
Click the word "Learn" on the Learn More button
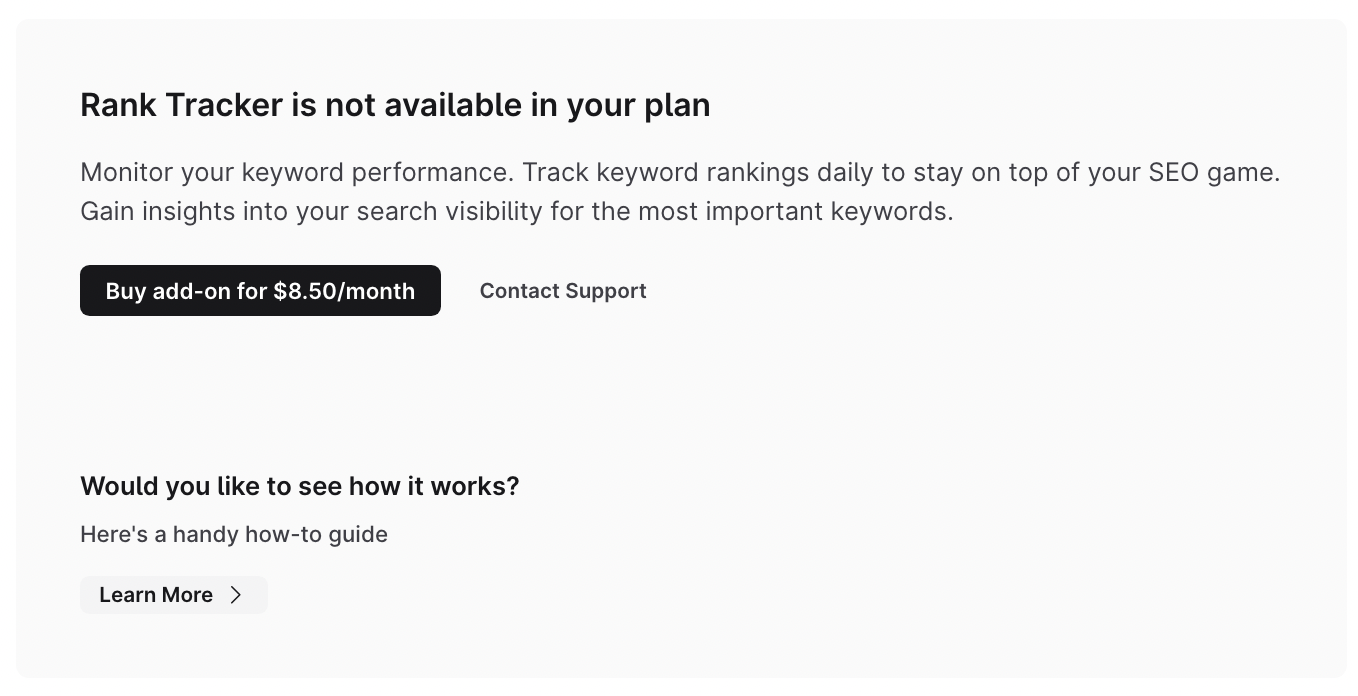point(127,595)
